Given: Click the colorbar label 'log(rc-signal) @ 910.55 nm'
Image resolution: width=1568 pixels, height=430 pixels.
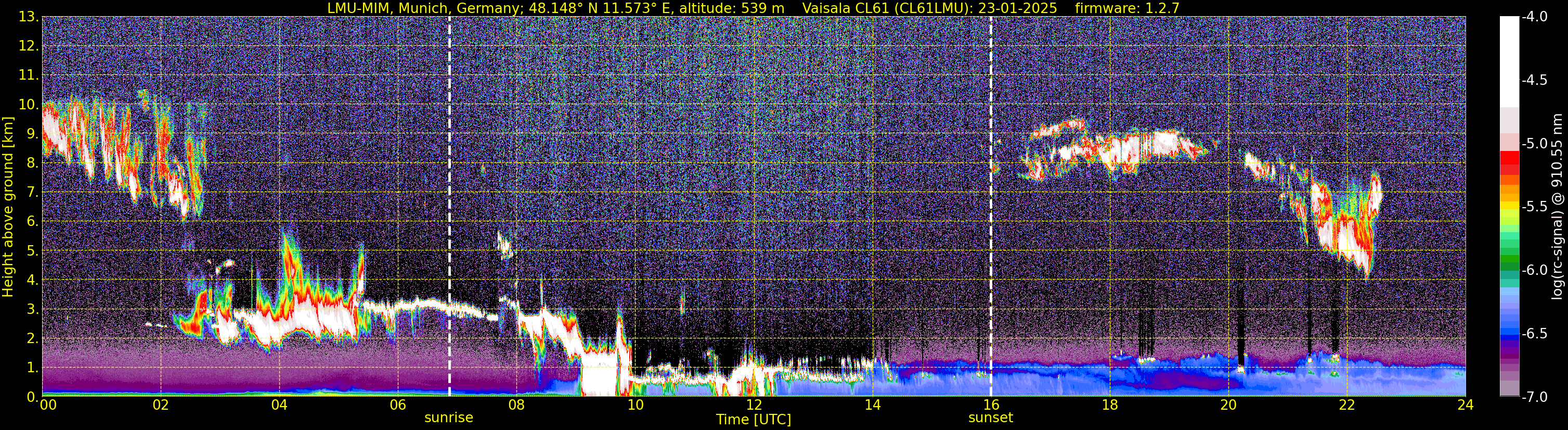Looking at the screenshot, I should 1558,207.
